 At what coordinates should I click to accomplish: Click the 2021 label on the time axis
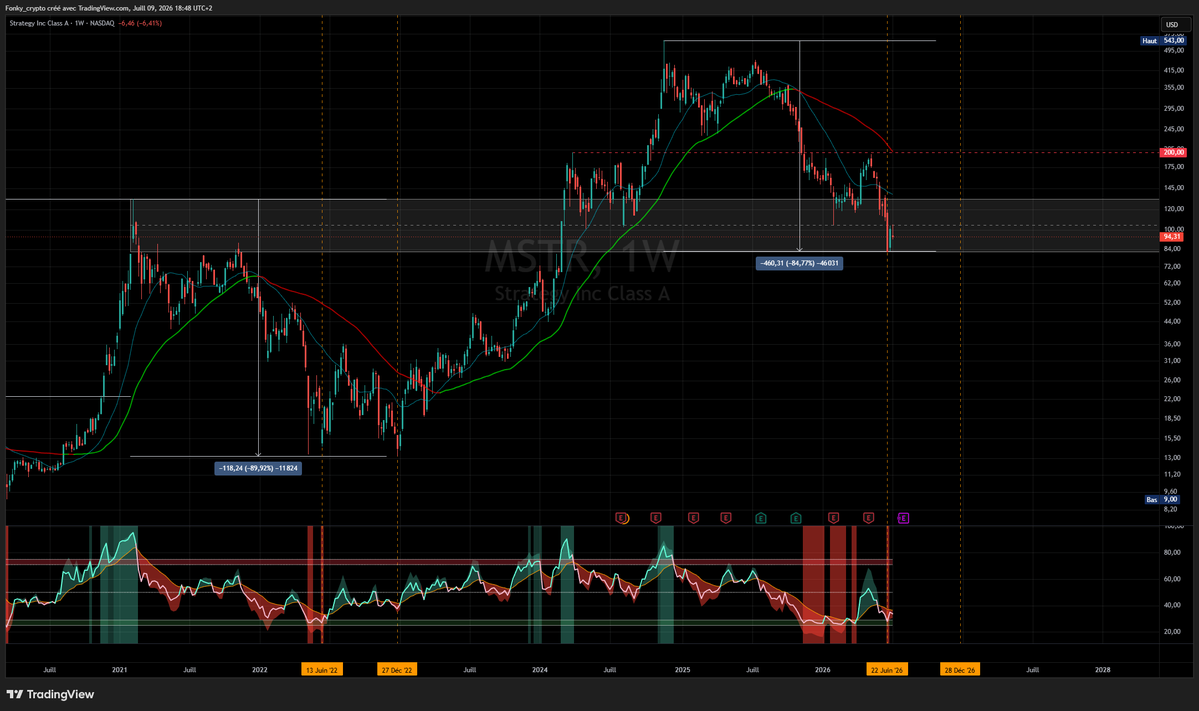click(119, 670)
